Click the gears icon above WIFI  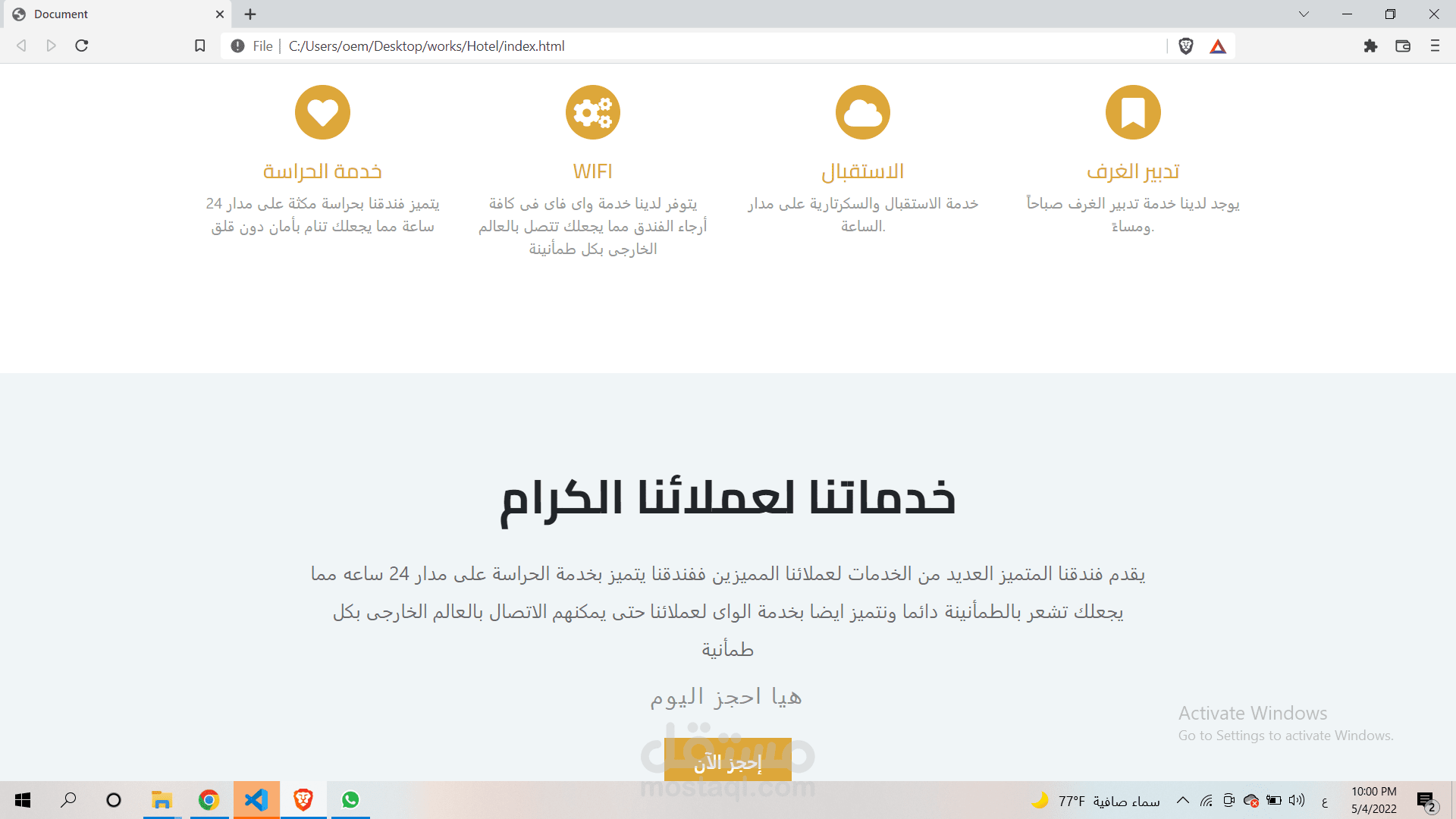pyautogui.click(x=592, y=112)
